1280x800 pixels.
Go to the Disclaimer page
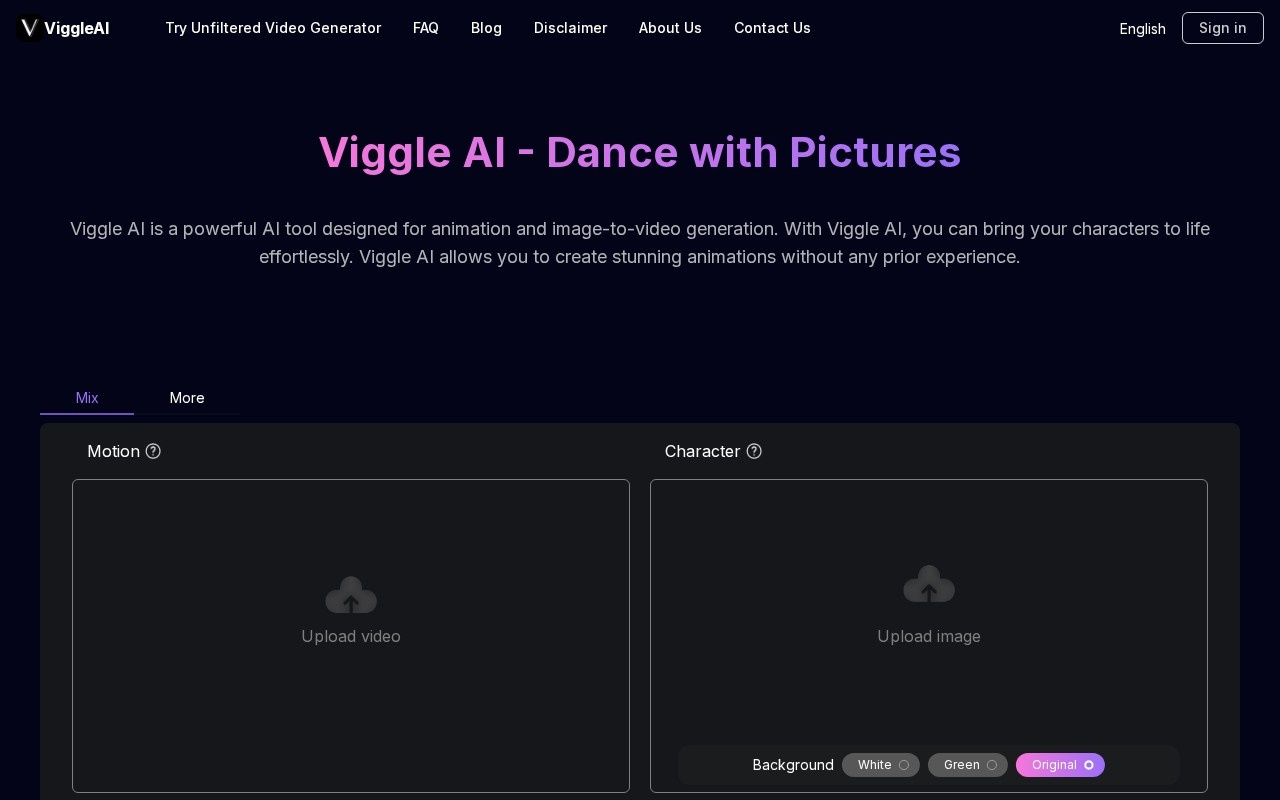click(570, 28)
